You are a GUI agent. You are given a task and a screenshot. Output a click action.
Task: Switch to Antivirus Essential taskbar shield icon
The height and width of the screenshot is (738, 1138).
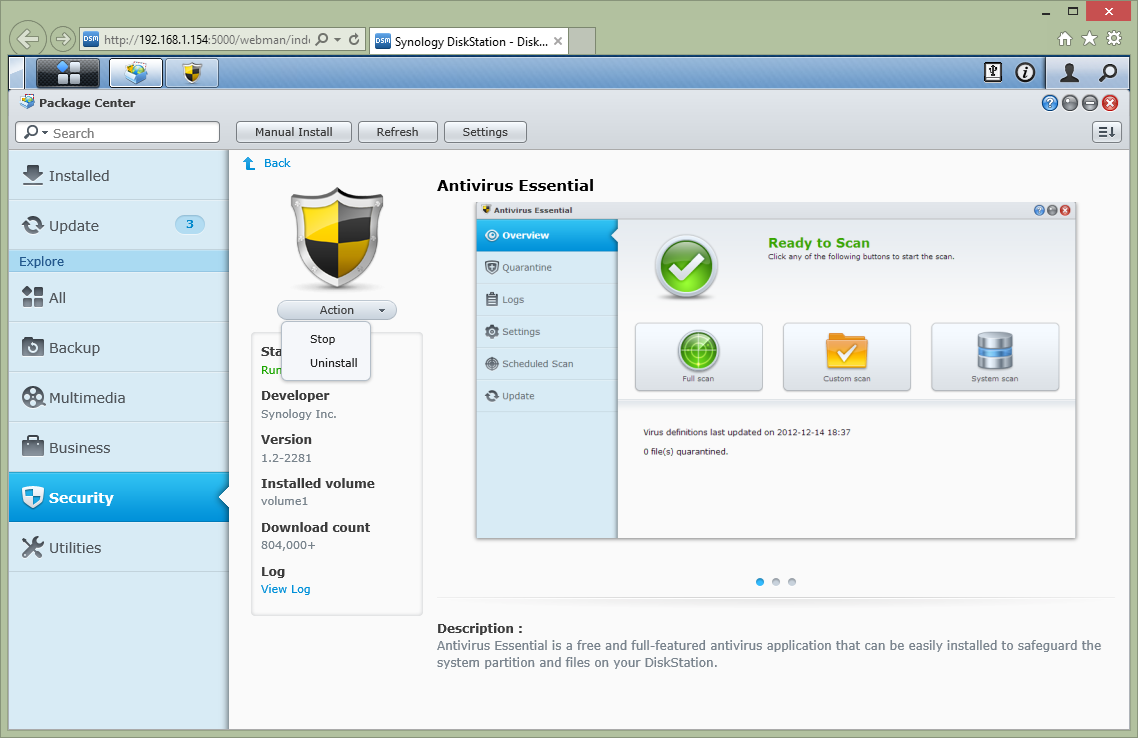tap(192, 73)
